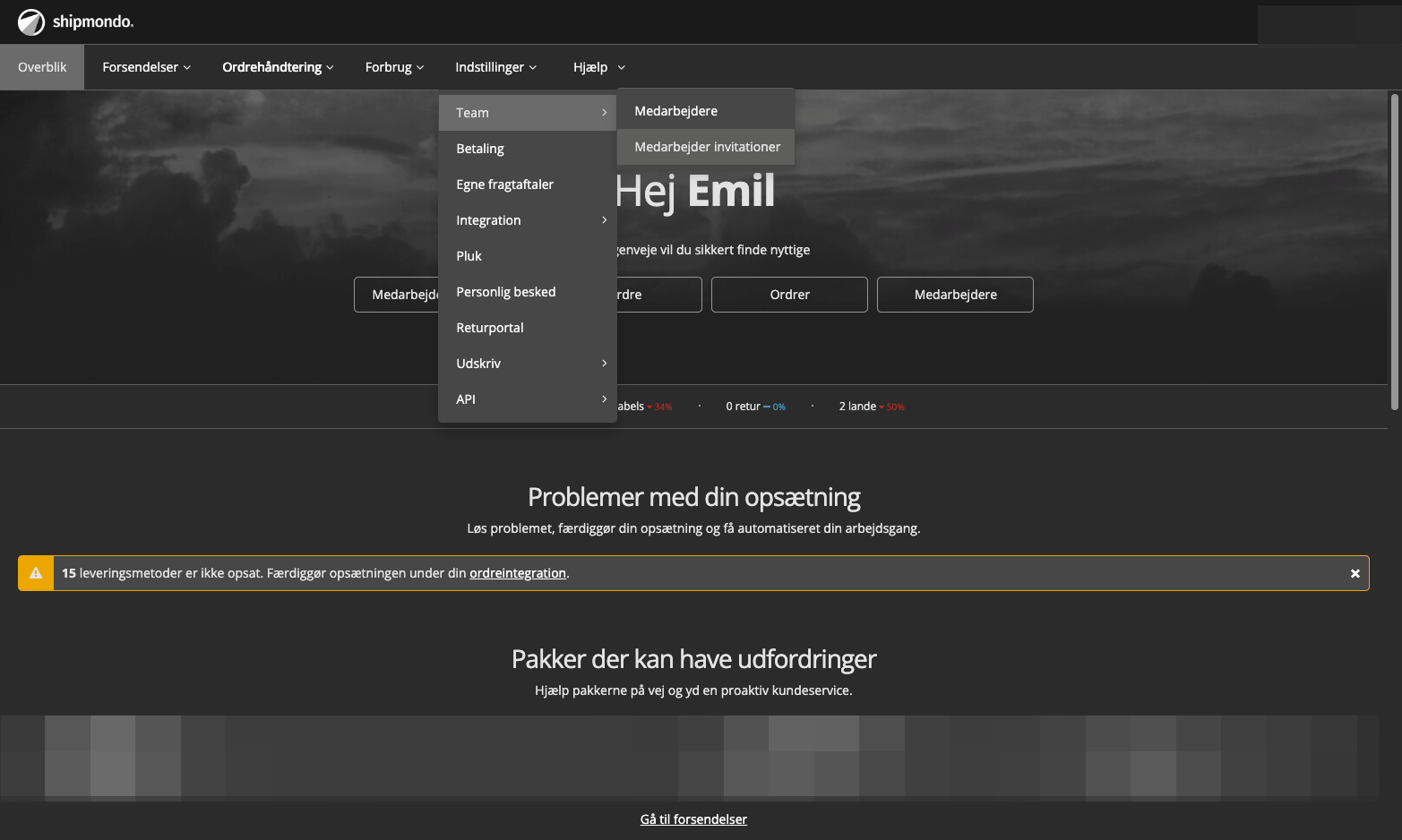
Task: Open Returportal settings
Action: tap(528, 328)
